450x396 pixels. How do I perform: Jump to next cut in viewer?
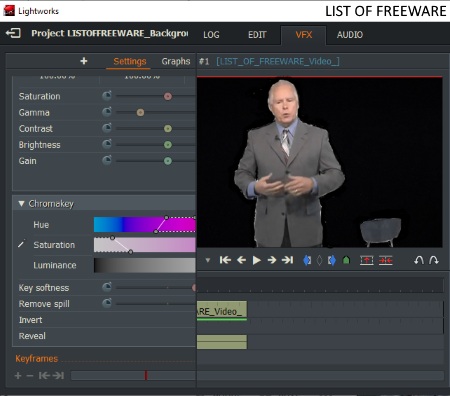point(287,260)
